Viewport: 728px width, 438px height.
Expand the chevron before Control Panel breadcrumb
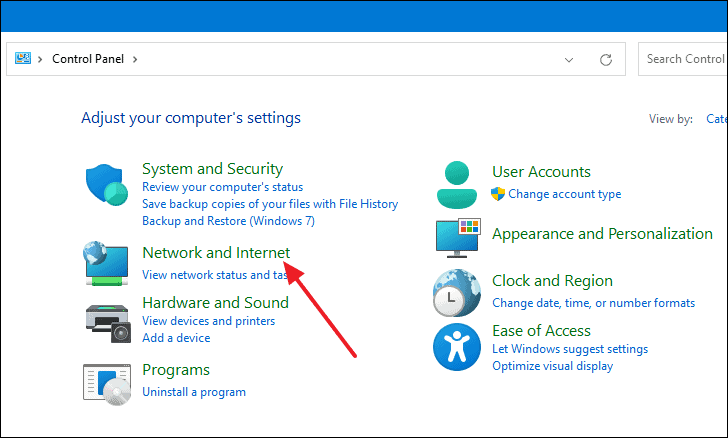point(40,59)
